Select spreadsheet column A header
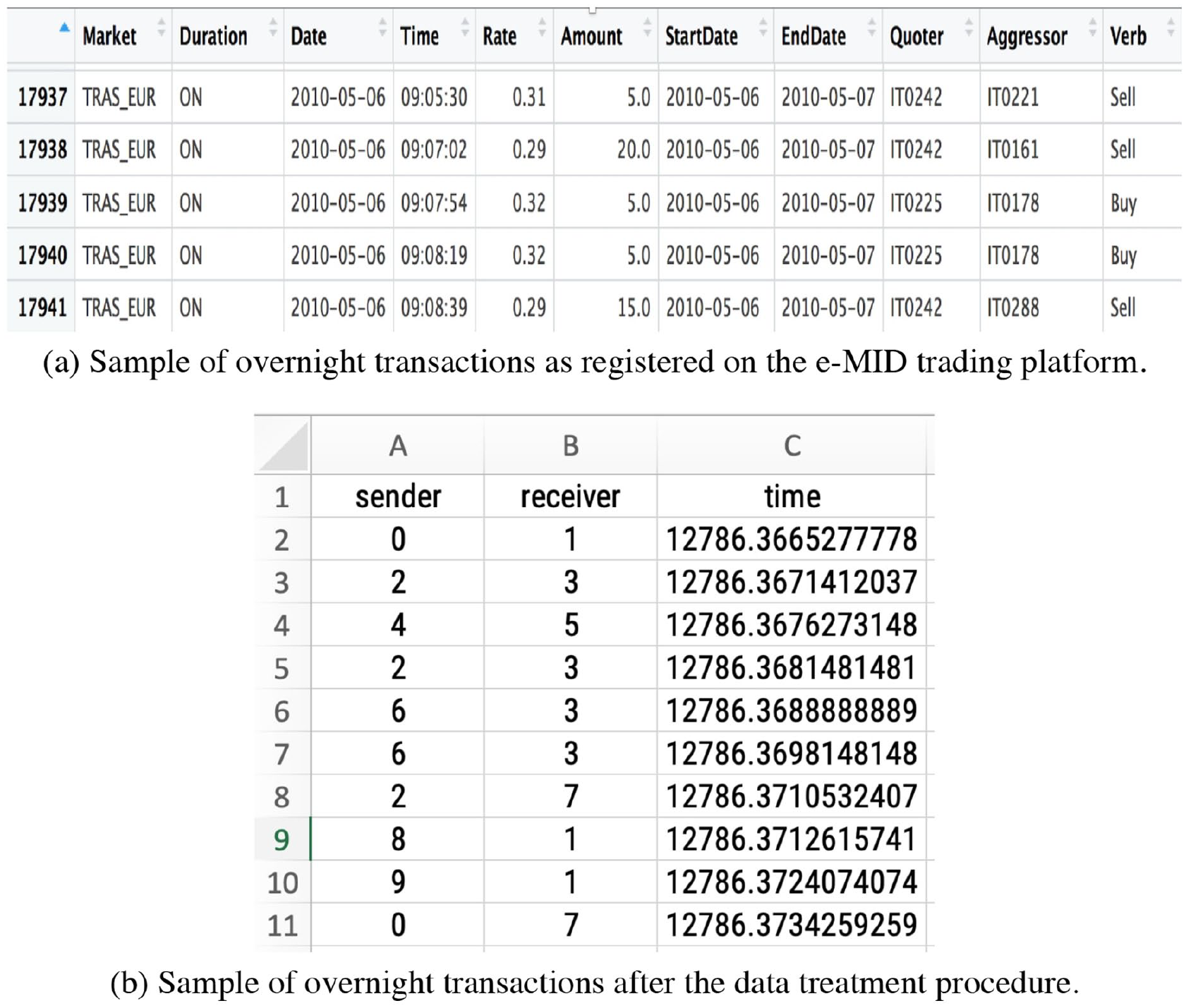This screenshot has width=1186, height=1008. coord(398,445)
